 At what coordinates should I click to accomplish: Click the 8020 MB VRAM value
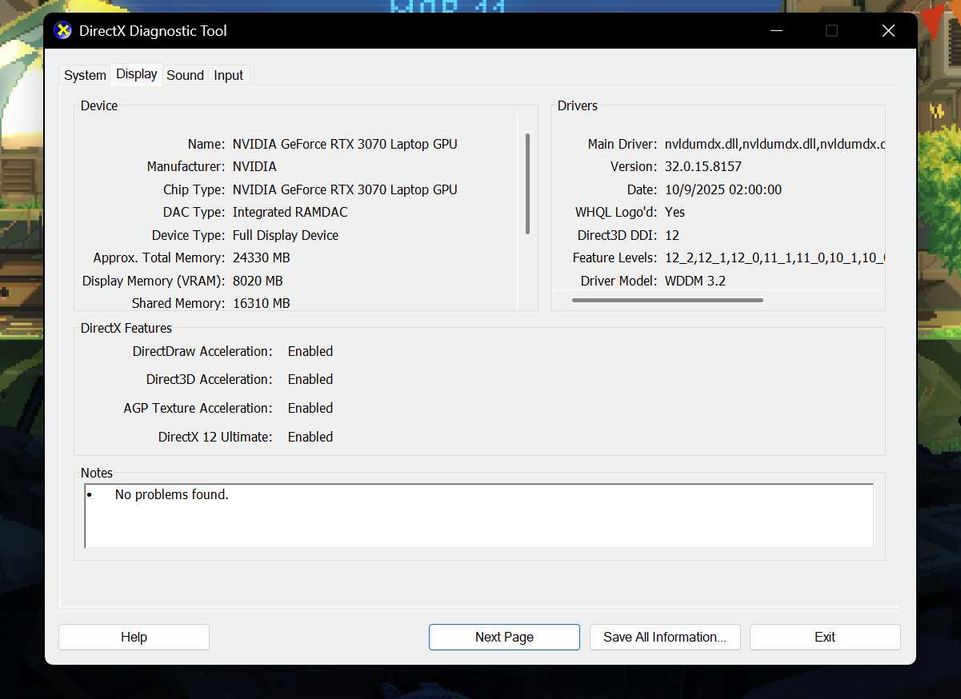257,281
